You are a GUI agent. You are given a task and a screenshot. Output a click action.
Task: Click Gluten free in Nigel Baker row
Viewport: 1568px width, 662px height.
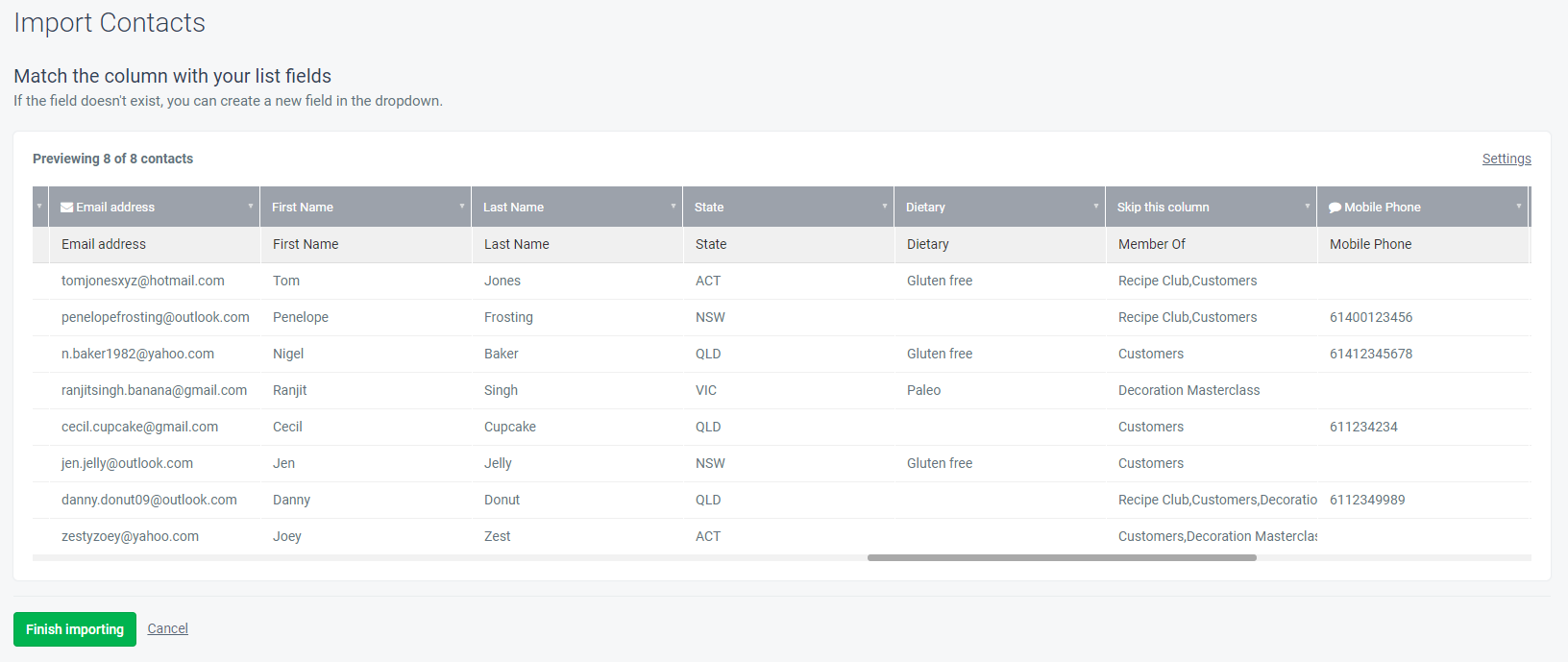click(x=940, y=354)
